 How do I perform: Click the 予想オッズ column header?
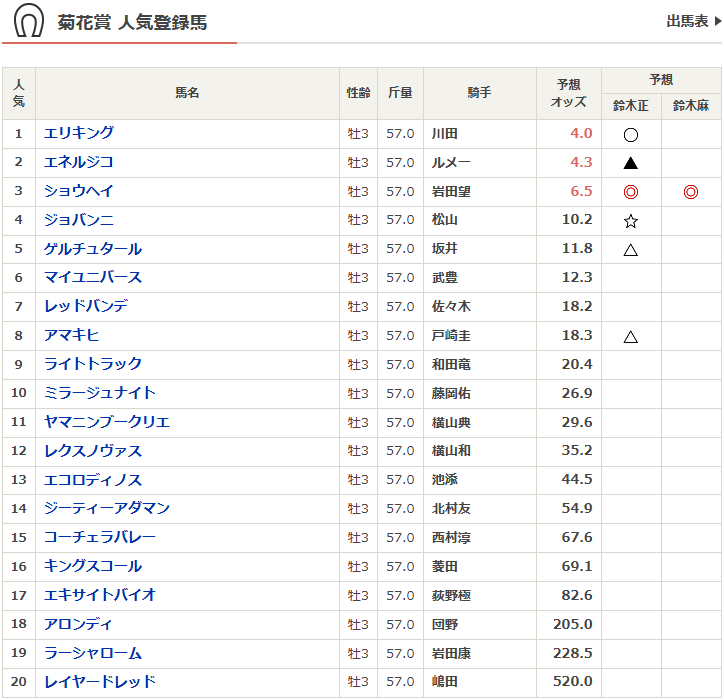point(569,94)
